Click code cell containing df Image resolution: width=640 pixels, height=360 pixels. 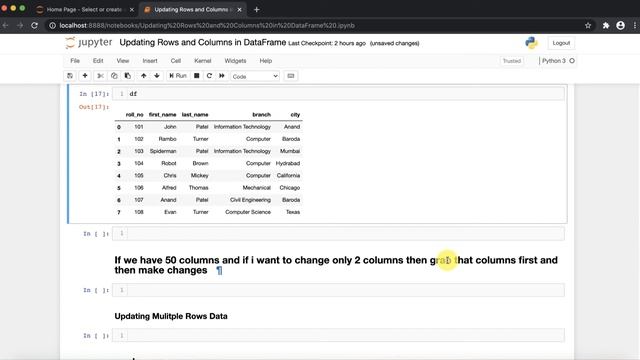(x=338, y=94)
